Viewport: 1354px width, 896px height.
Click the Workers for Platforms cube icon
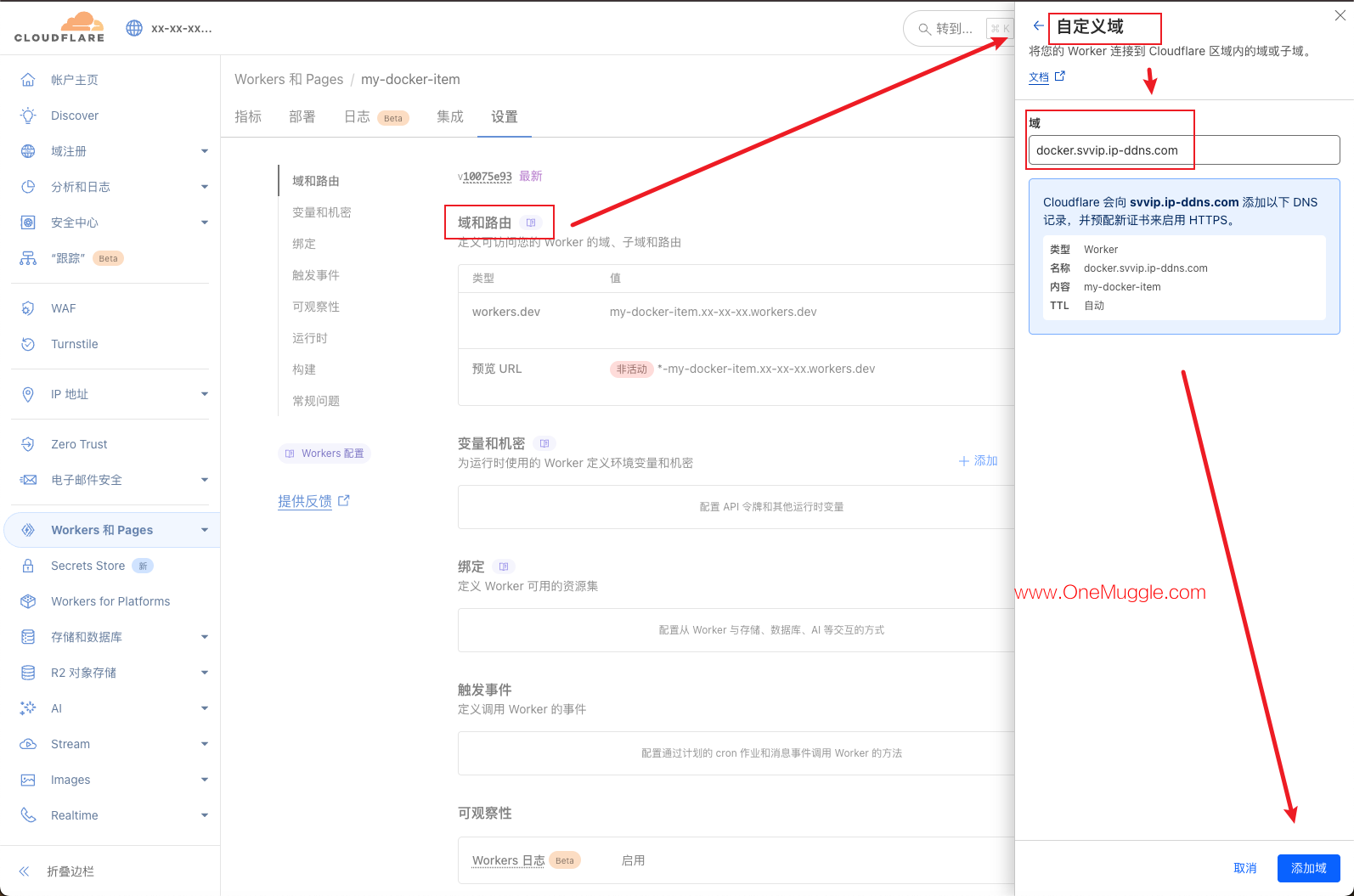(x=28, y=601)
